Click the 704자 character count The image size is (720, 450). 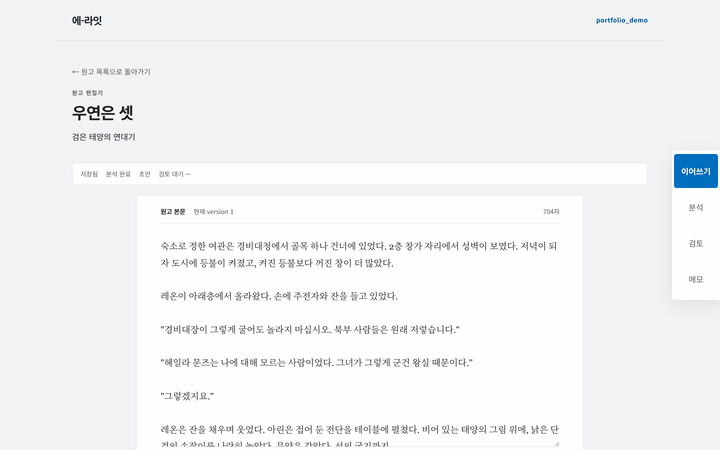coord(551,212)
